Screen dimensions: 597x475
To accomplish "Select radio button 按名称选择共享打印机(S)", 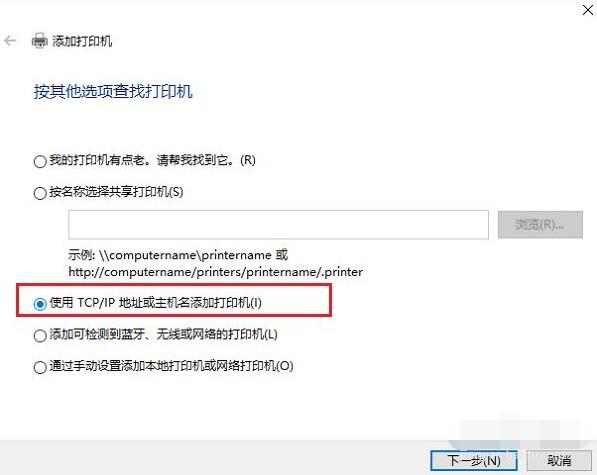I will (40, 193).
